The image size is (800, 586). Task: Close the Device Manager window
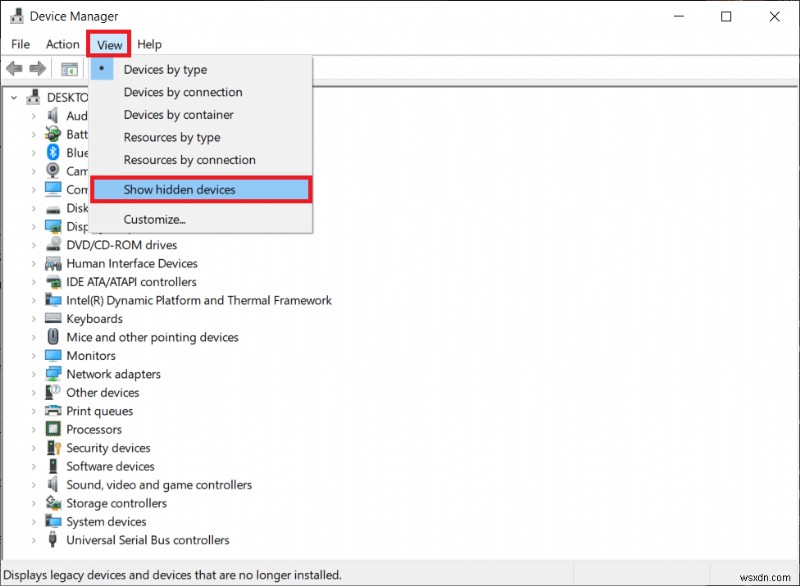[x=774, y=16]
